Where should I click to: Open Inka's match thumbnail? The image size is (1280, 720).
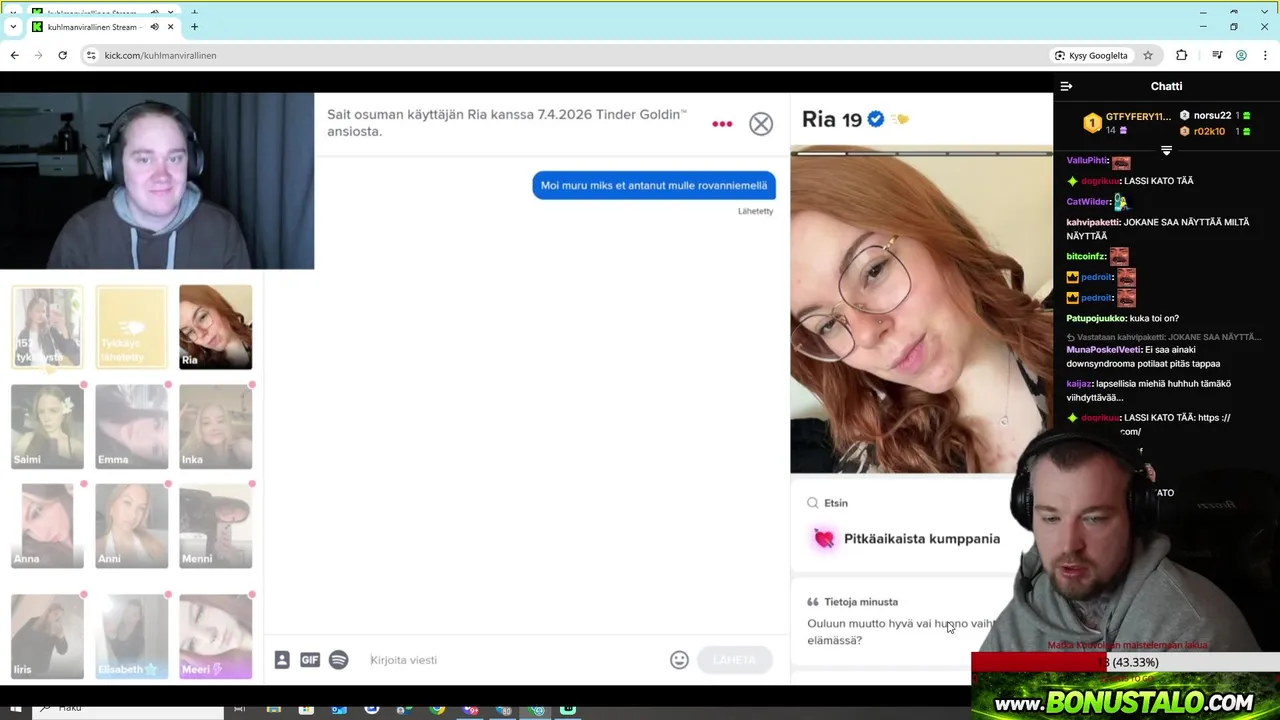tap(216, 427)
